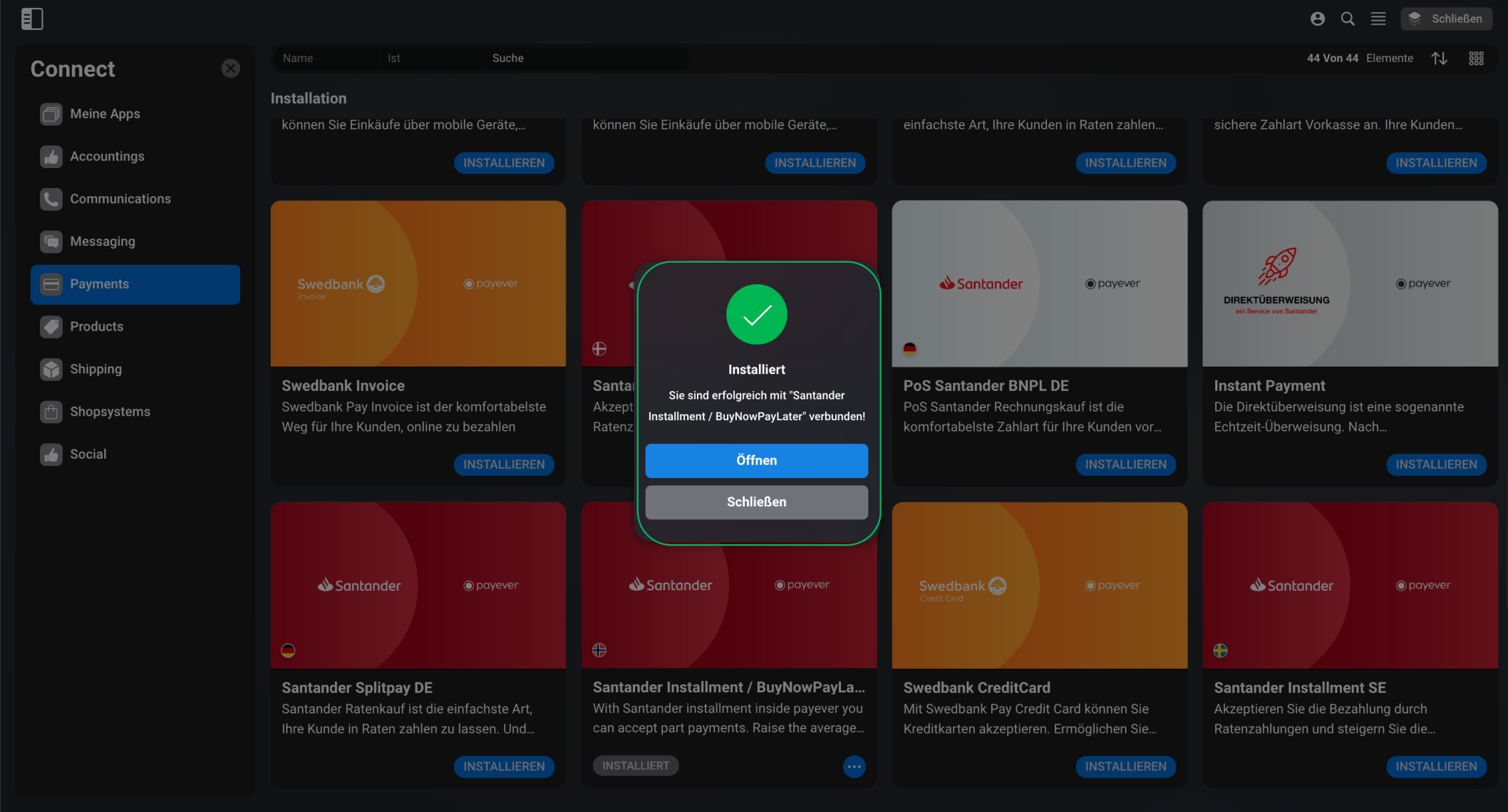Click the Payments card icon
Image resolution: width=1508 pixels, height=812 pixels.
pos(51,284)
